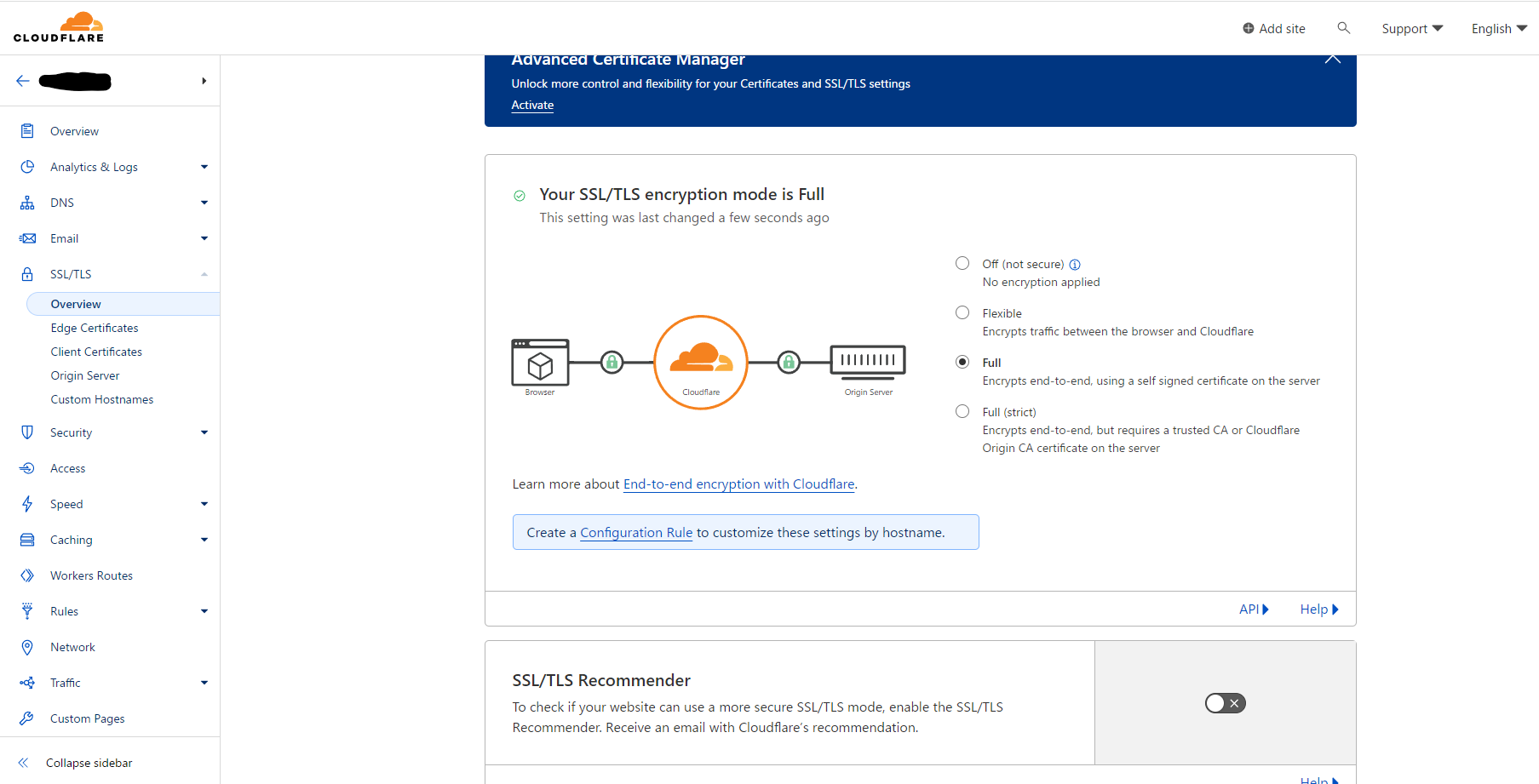Open End-to-end encryption with Cloudflare link
1539x784 pixels.
(739, 484)
